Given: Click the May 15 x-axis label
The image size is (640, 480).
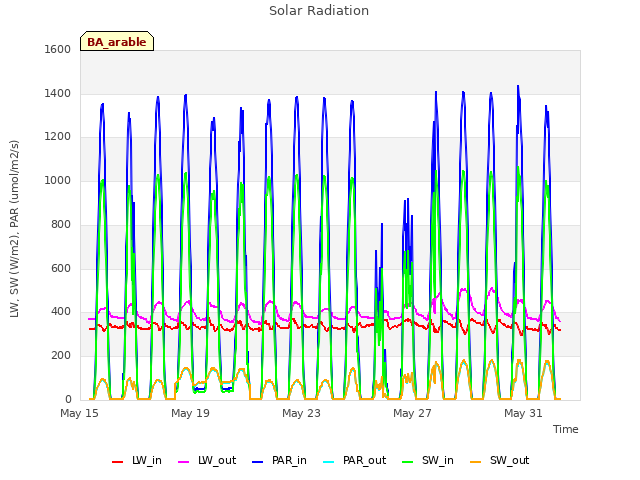Looking at the screenshot, I should 79,413.
